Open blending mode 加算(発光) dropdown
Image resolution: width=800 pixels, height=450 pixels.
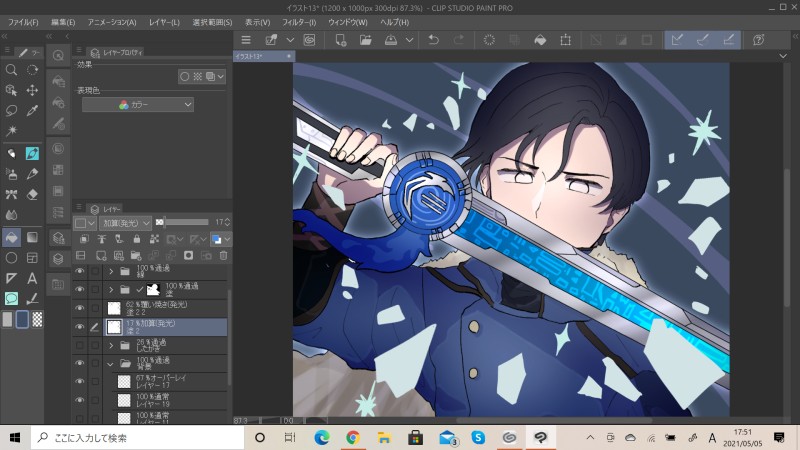click(125, 223)
